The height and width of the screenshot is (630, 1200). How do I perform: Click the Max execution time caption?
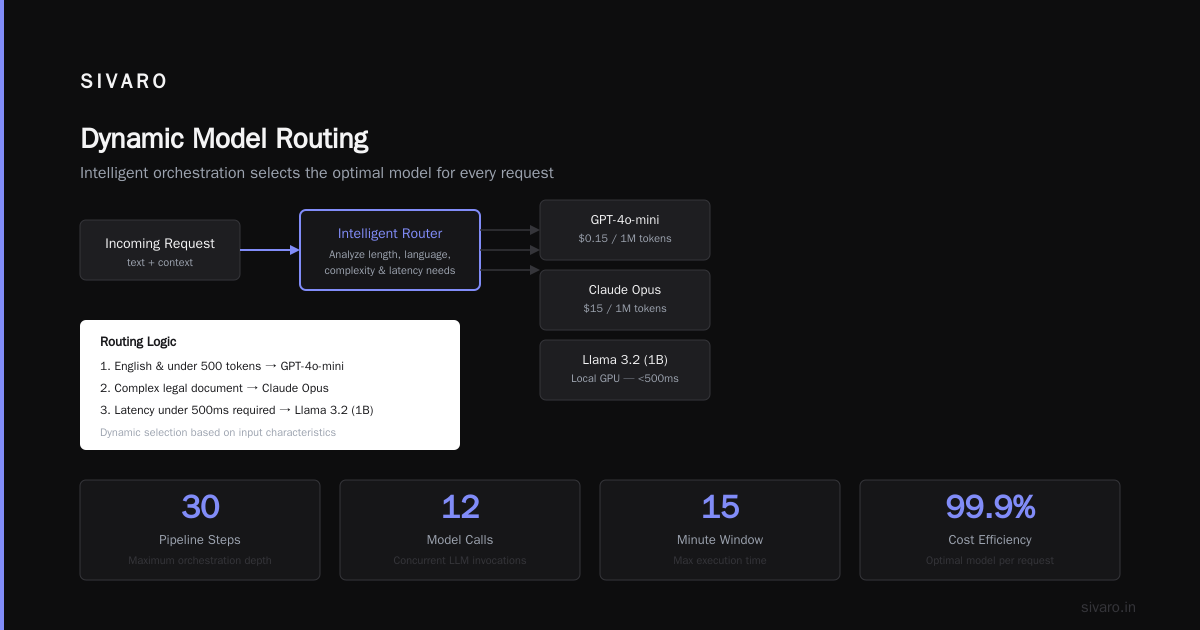click(x=720, y=560)
